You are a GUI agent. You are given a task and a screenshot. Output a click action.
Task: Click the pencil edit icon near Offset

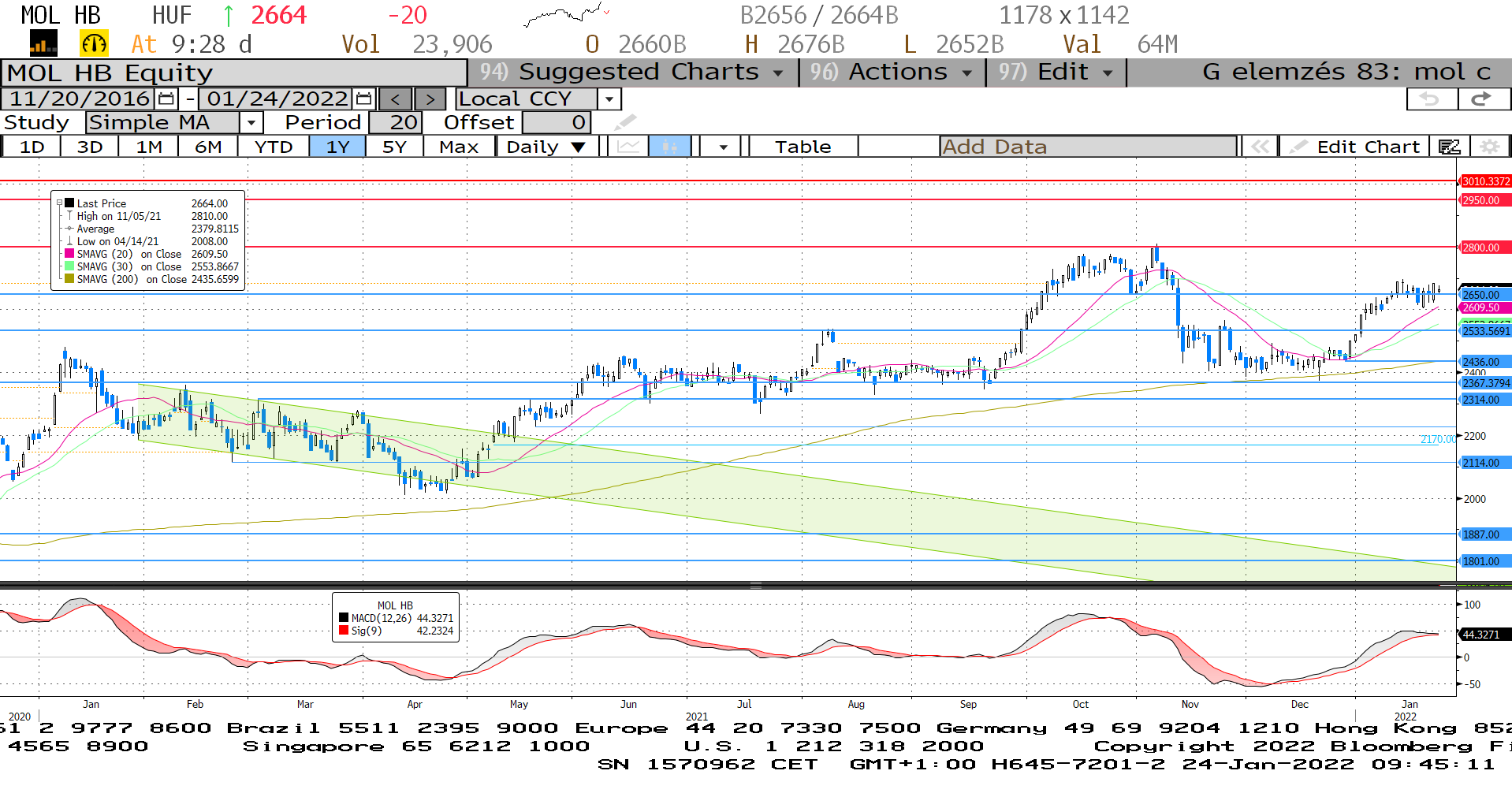(x=625, y=121)
